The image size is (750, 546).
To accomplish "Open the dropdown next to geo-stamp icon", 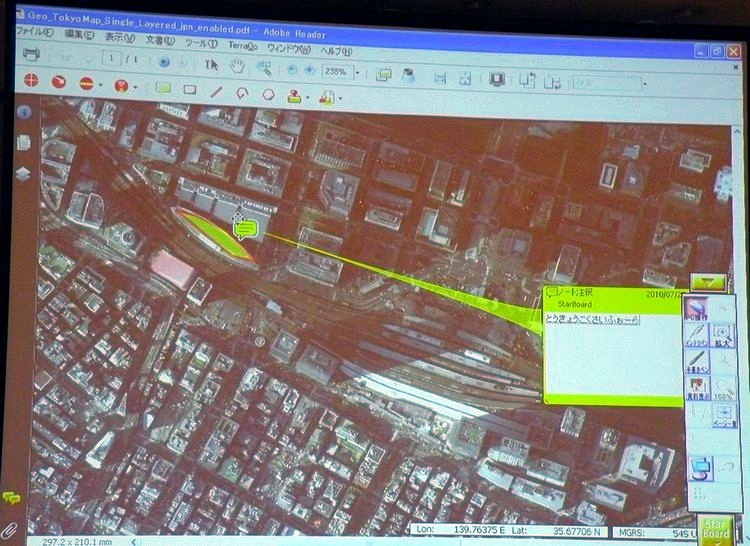I will click(x=340, y=99).
